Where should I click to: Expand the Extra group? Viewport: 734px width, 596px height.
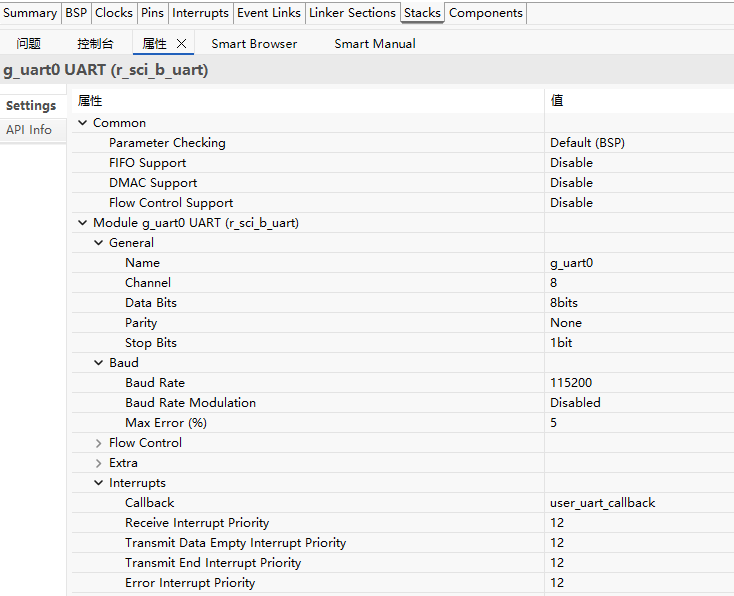click(x=99, y=463)
